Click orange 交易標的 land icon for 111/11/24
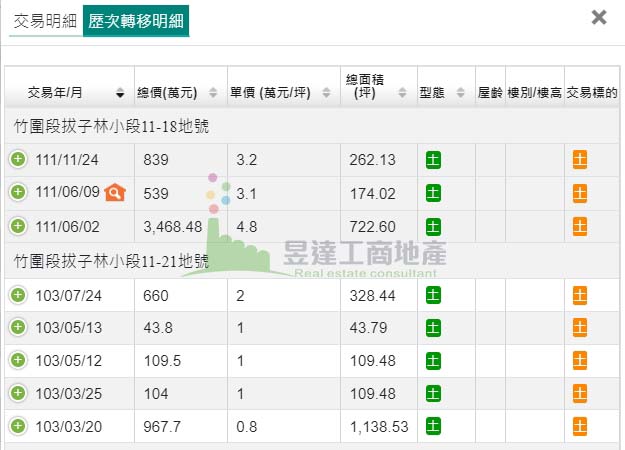 tap(580, 160)
